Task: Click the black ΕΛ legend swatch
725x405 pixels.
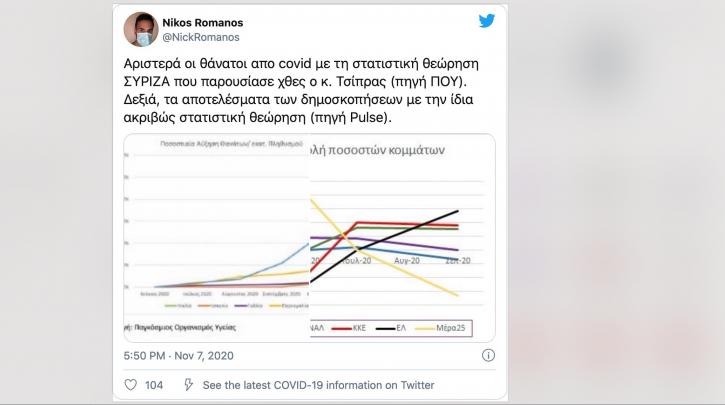Action: pyautogui.click(x=388, y=327)
